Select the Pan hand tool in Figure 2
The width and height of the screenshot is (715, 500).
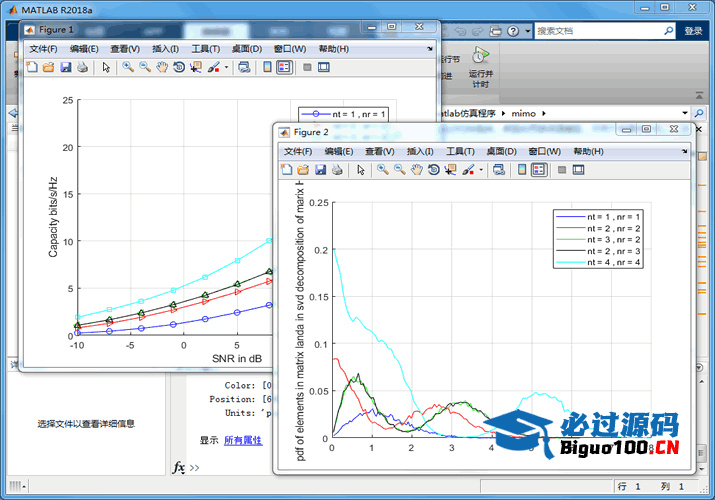coord(417,170)
